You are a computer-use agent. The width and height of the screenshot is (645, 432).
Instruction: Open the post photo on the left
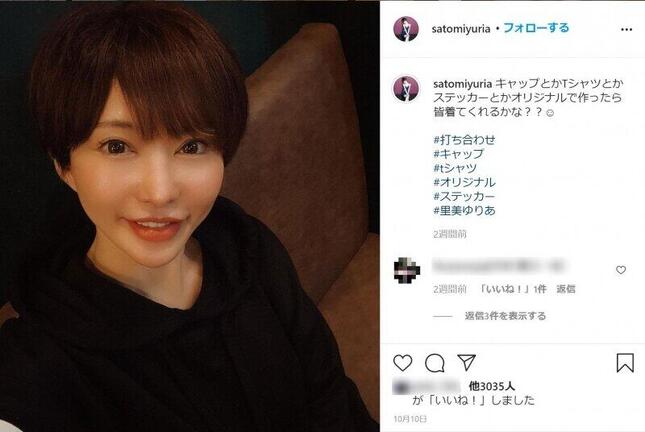(x=190, y=216)
